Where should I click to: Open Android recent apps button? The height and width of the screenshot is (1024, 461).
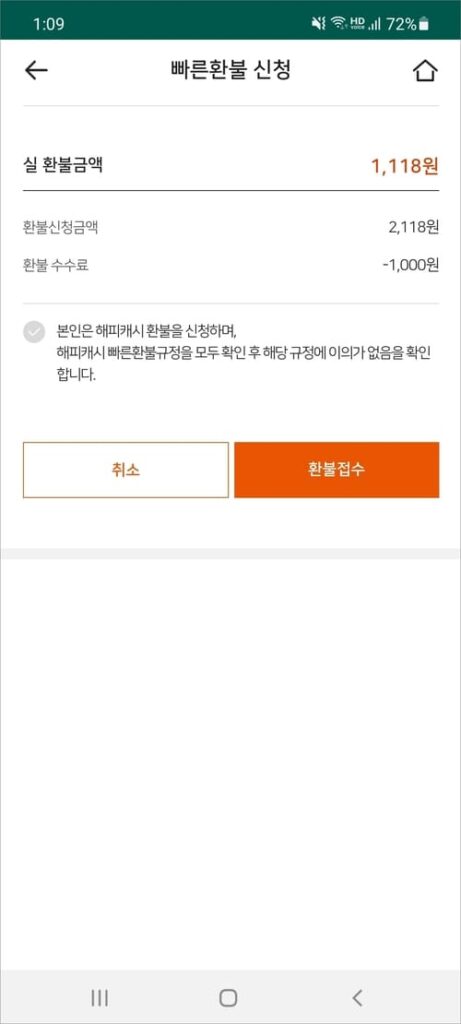pyautogui.click(x=99, y=997)
